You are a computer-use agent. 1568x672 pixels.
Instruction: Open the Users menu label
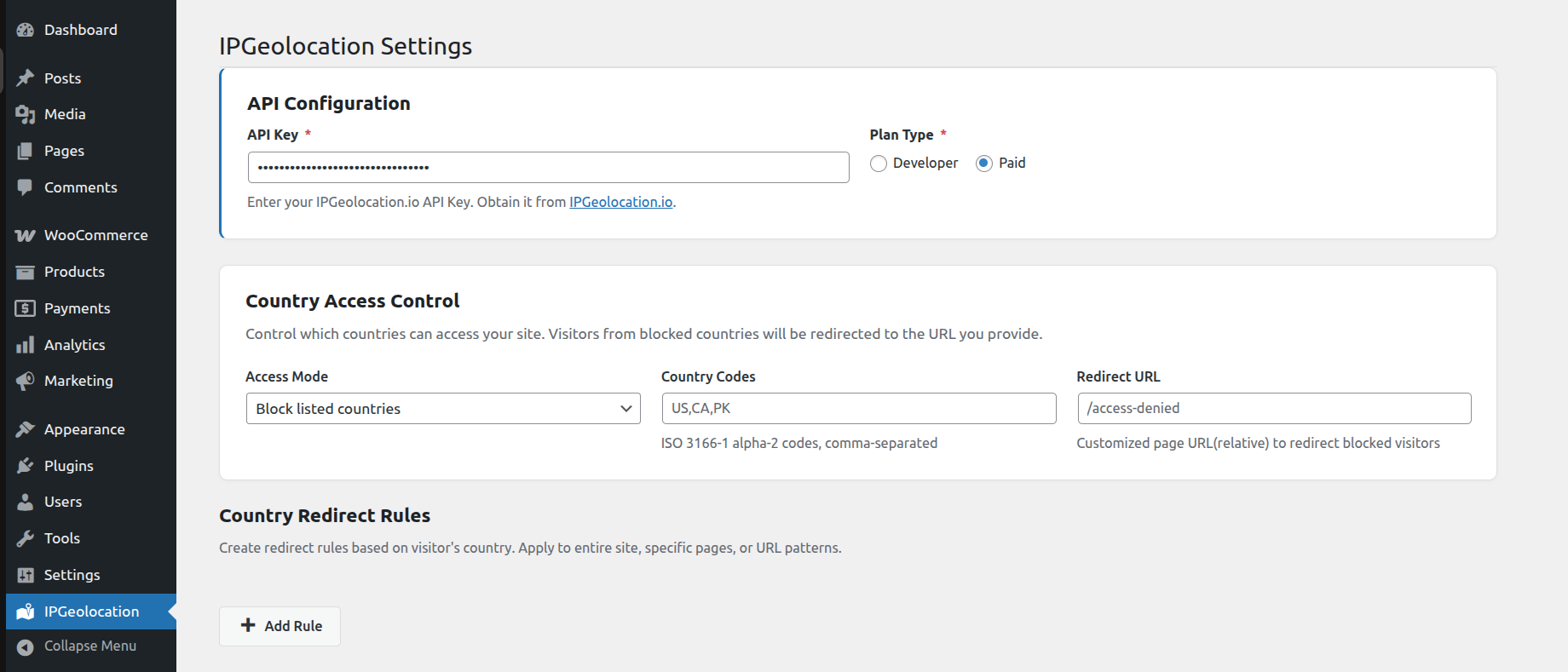point(63,502)
